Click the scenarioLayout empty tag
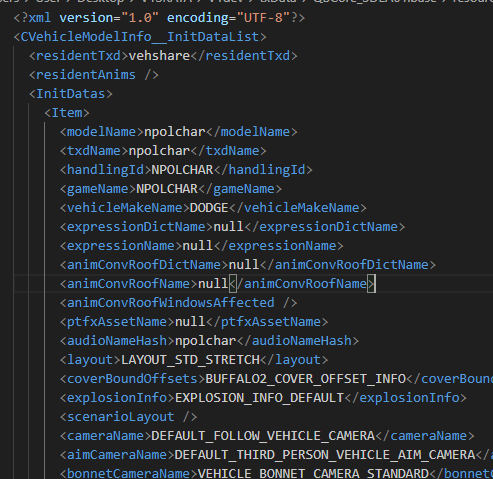493x479 pixels. 129,417
